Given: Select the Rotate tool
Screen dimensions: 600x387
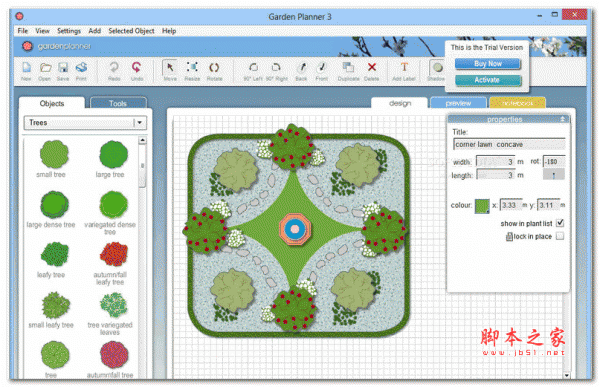Looking at the screenshot, I should (x=214, y=68).
